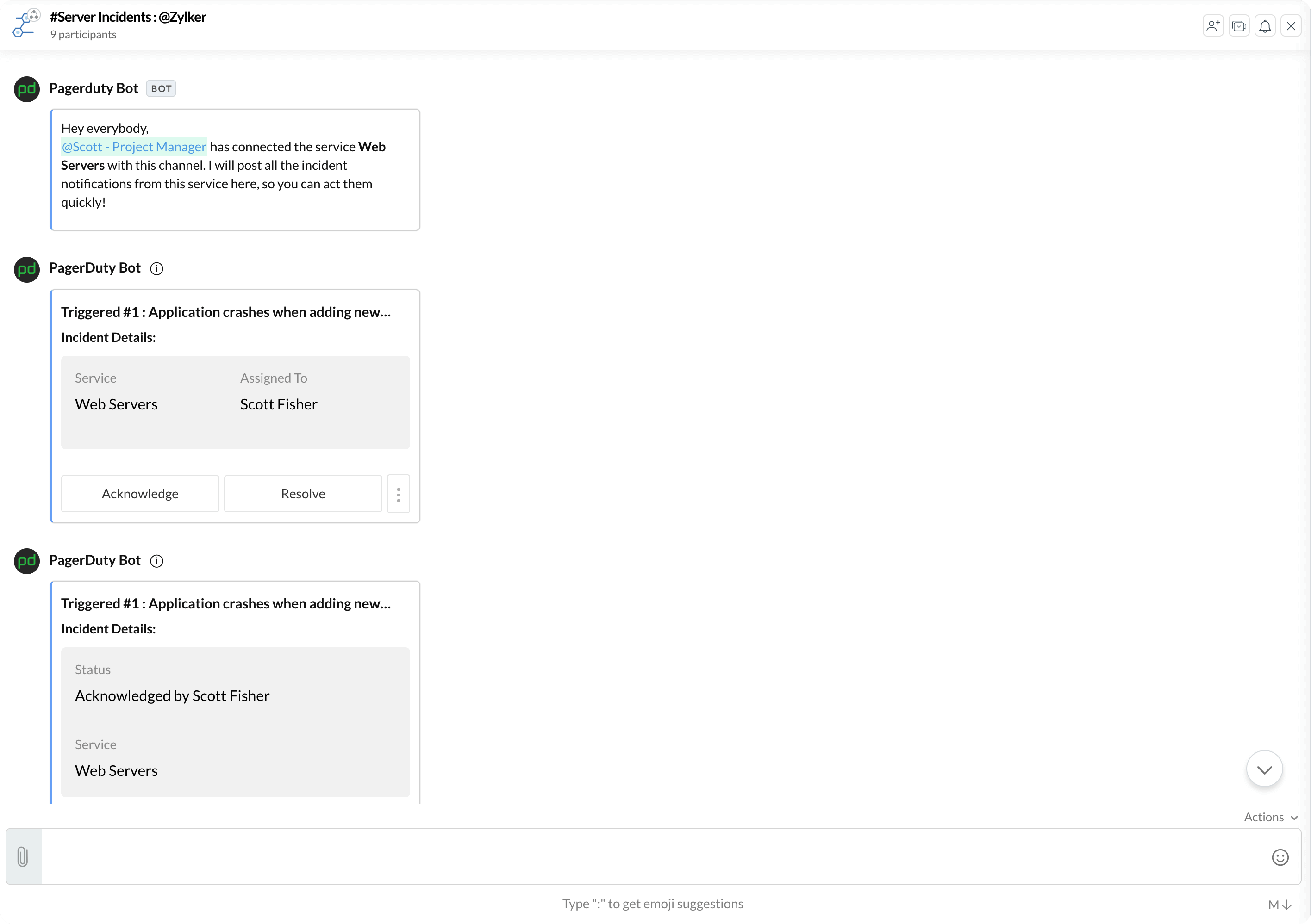This screenshot has height=924, width=1311.
Task: Click the add participant icon in header
Action: pos(1213,26)
